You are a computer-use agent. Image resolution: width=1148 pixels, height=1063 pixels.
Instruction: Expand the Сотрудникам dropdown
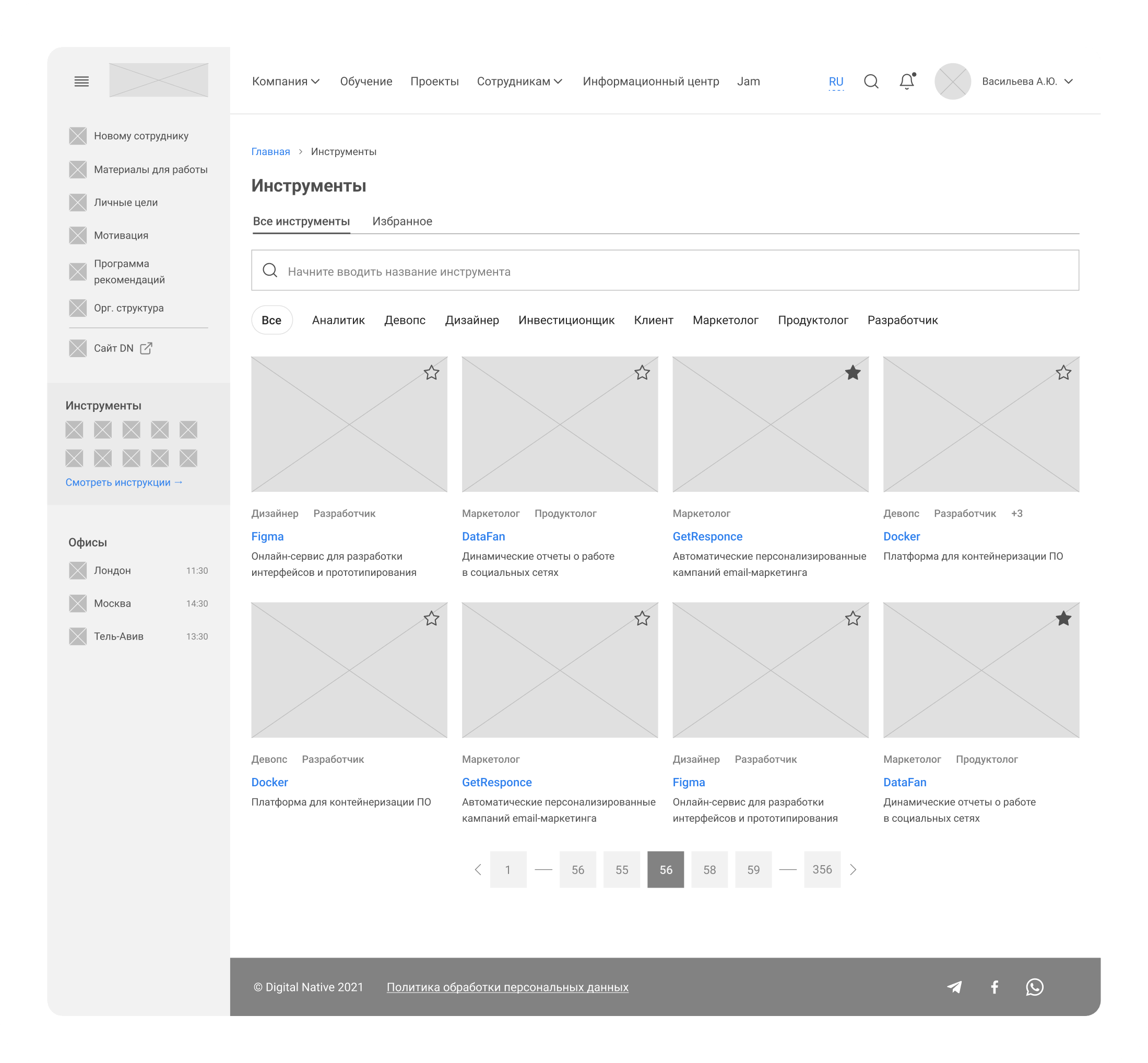(x=519, y=81)
